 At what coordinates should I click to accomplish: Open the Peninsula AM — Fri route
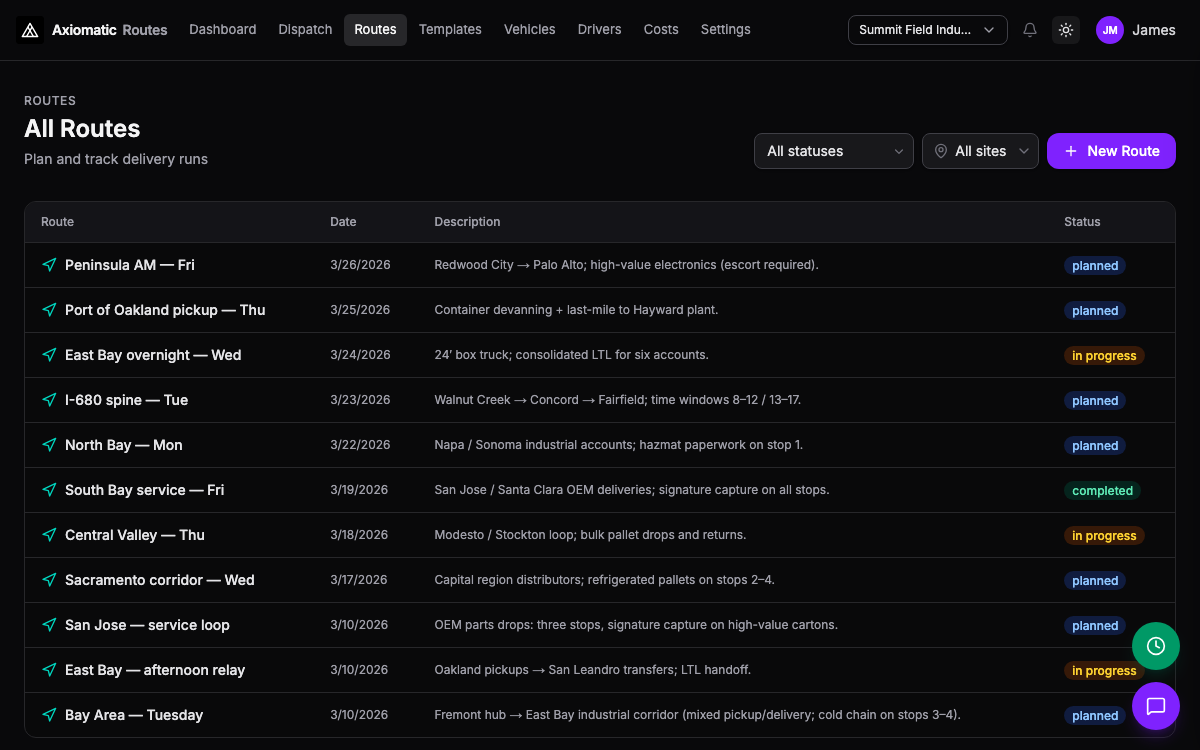point(130,265)
